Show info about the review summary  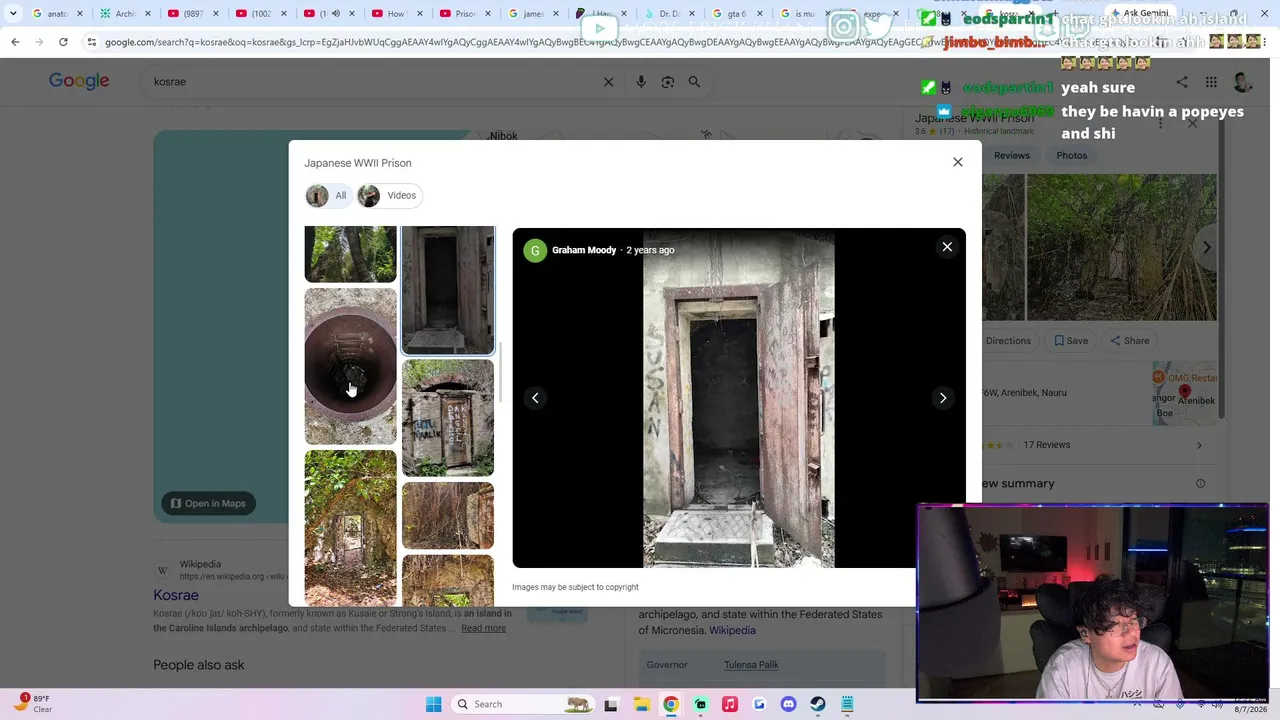click(1200, 484)
